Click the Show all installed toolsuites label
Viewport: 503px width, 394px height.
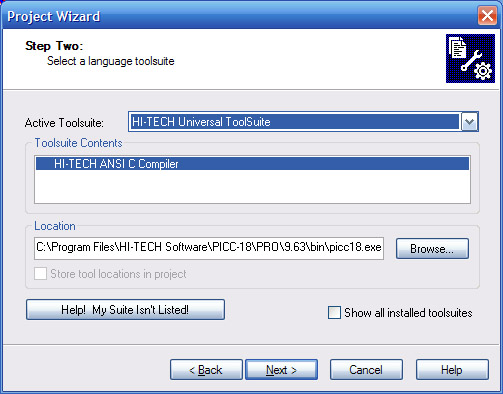point(408,313)
